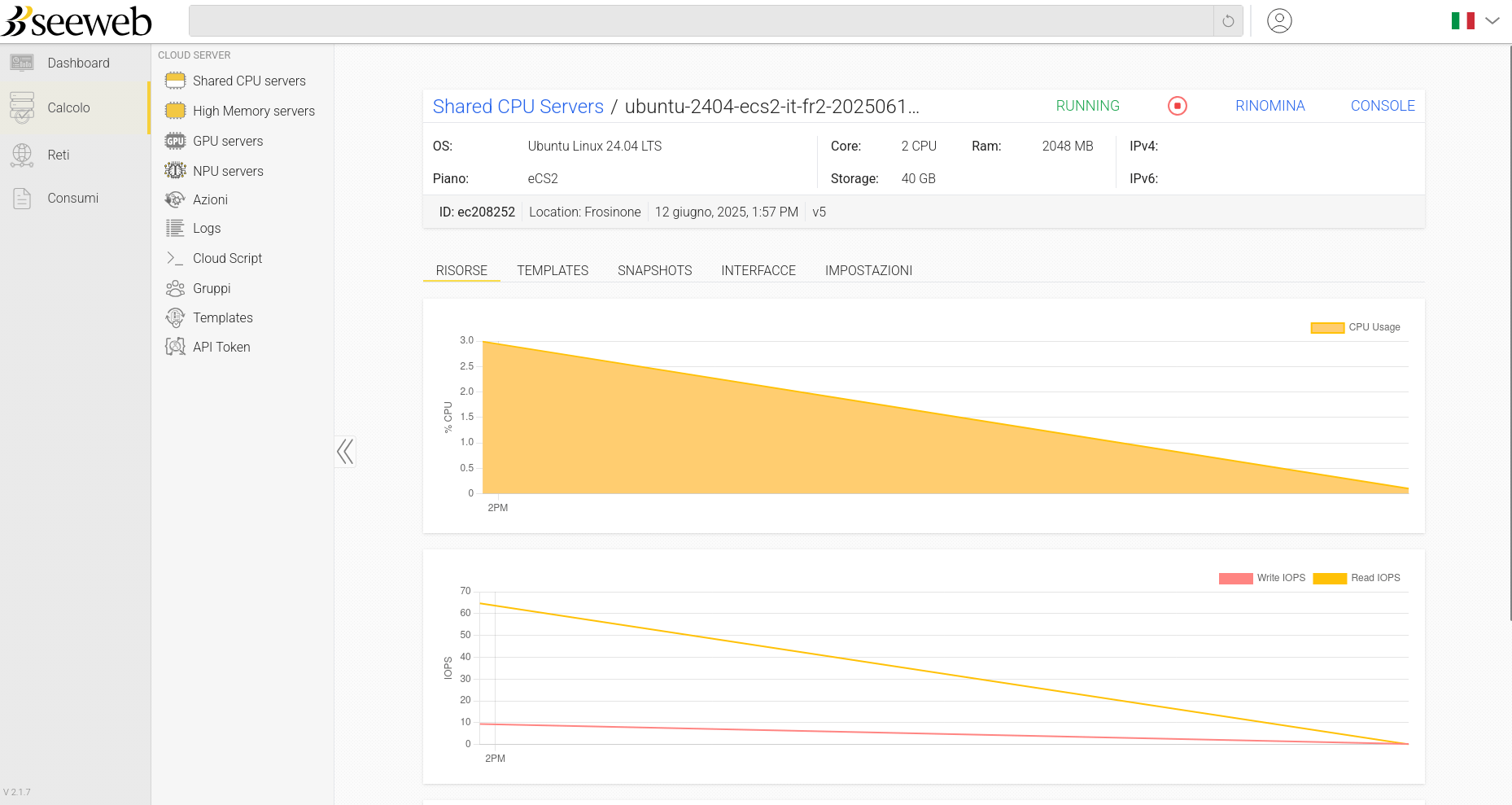
Task: Open the Consumi document icon
Action: [x=22, y=198]
